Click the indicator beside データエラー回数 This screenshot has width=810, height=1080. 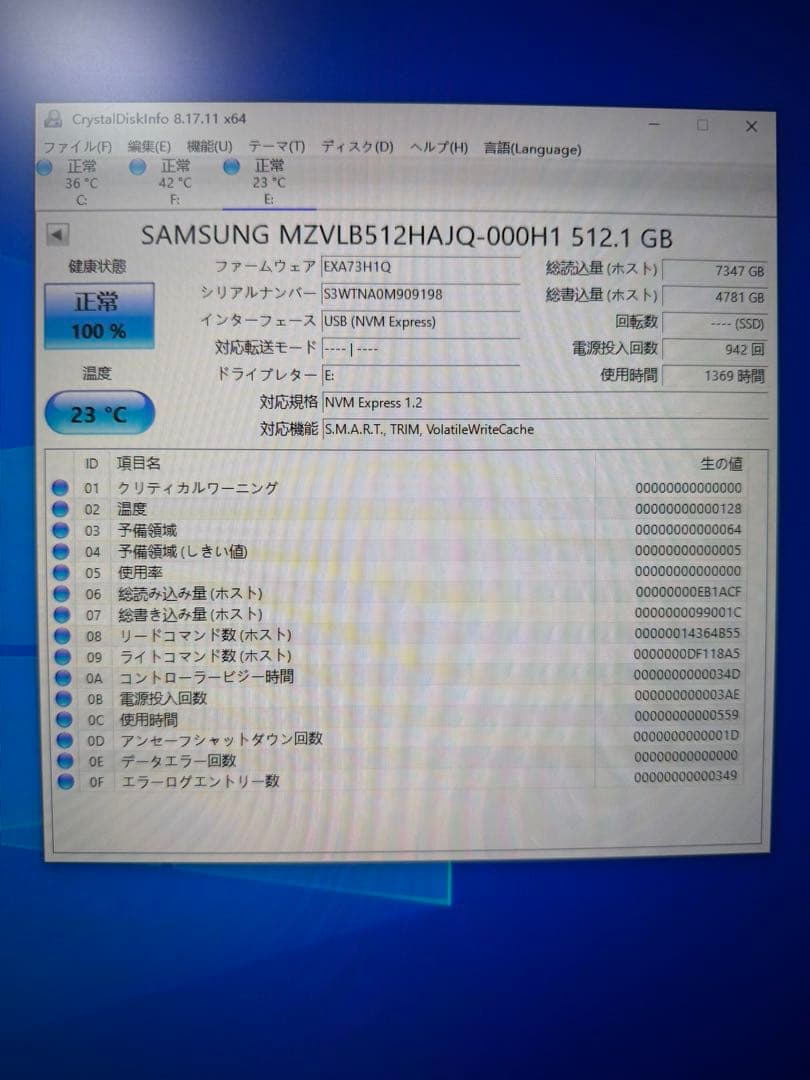click(63, 760)
